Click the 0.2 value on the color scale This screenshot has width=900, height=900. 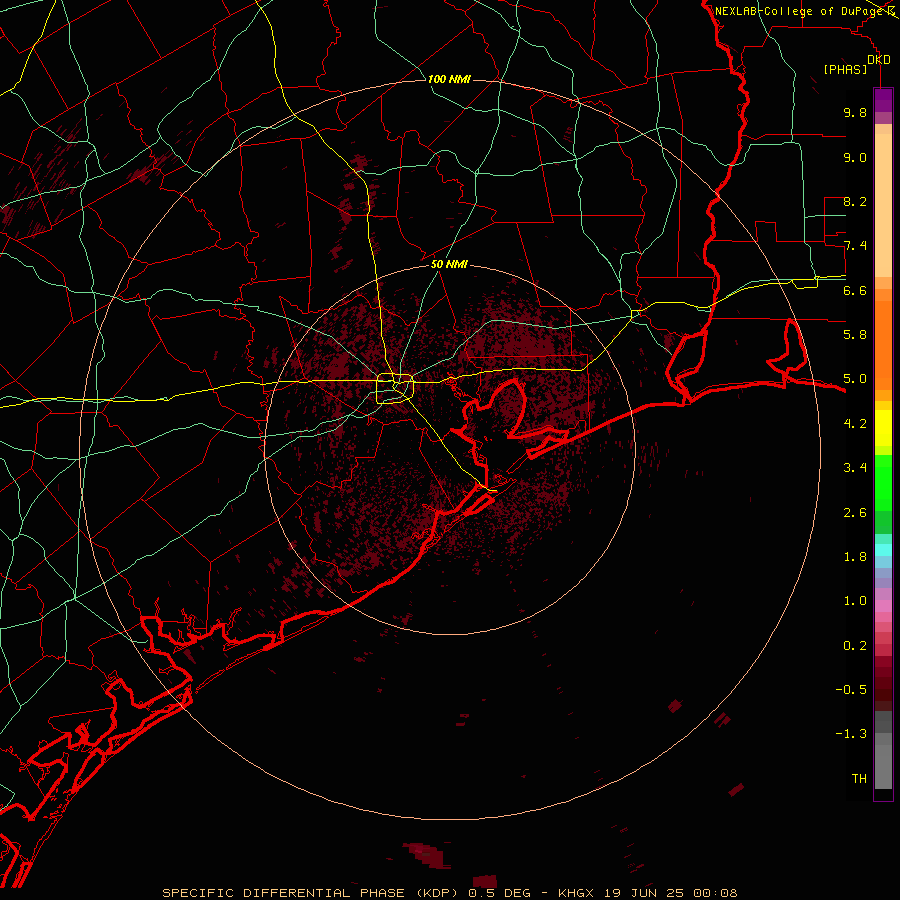coord(855,646)
